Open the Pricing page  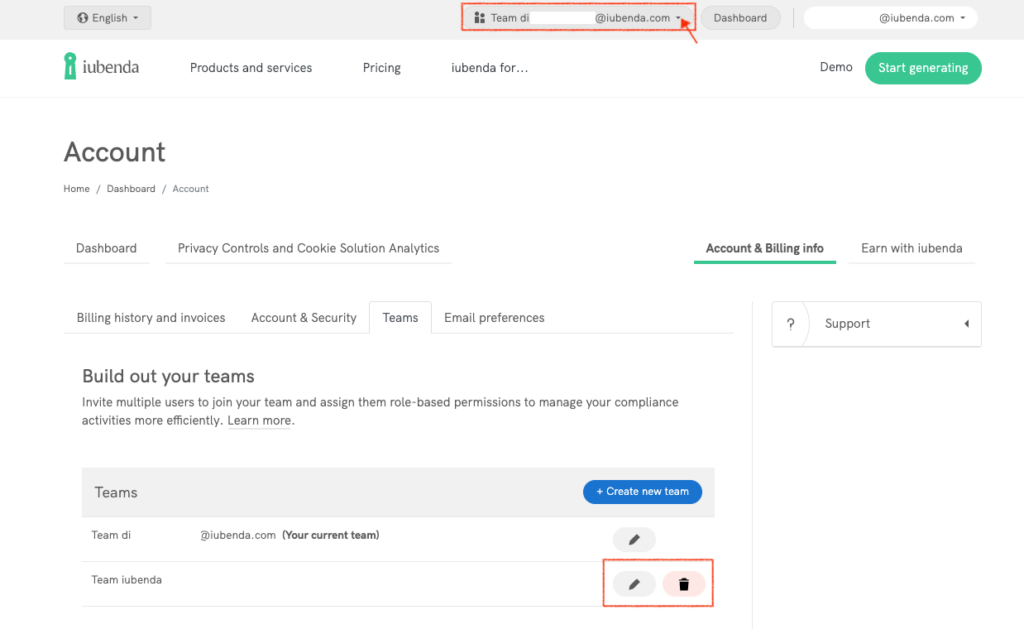pos(381,68)
